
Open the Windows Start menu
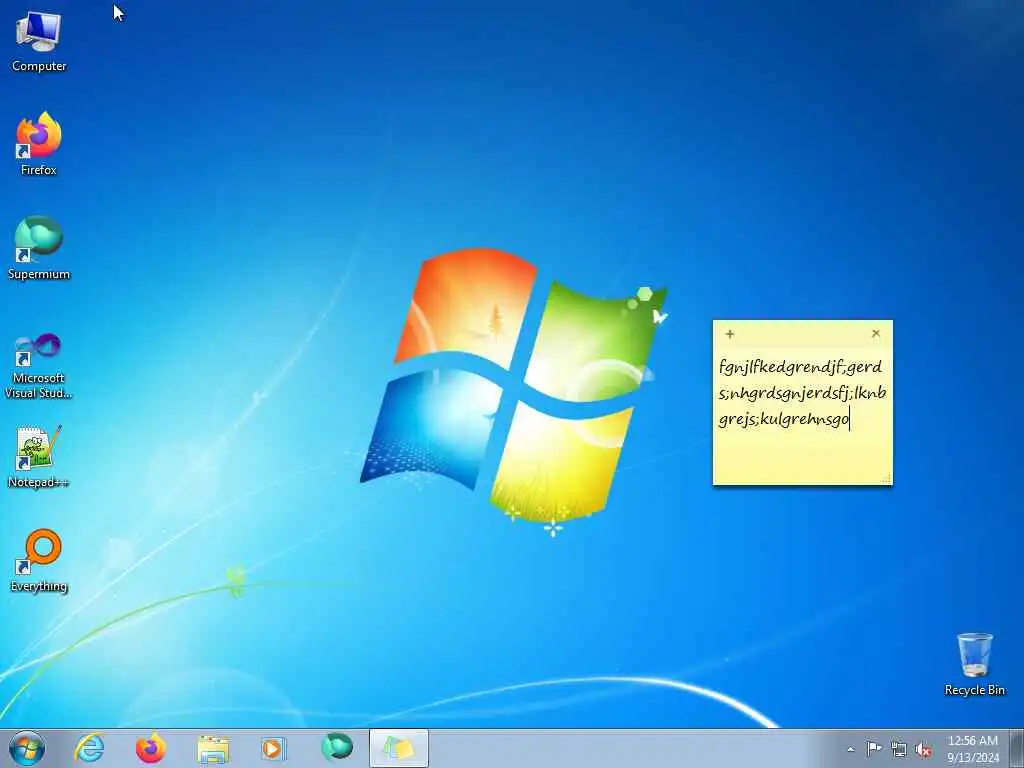click(27, 748)
